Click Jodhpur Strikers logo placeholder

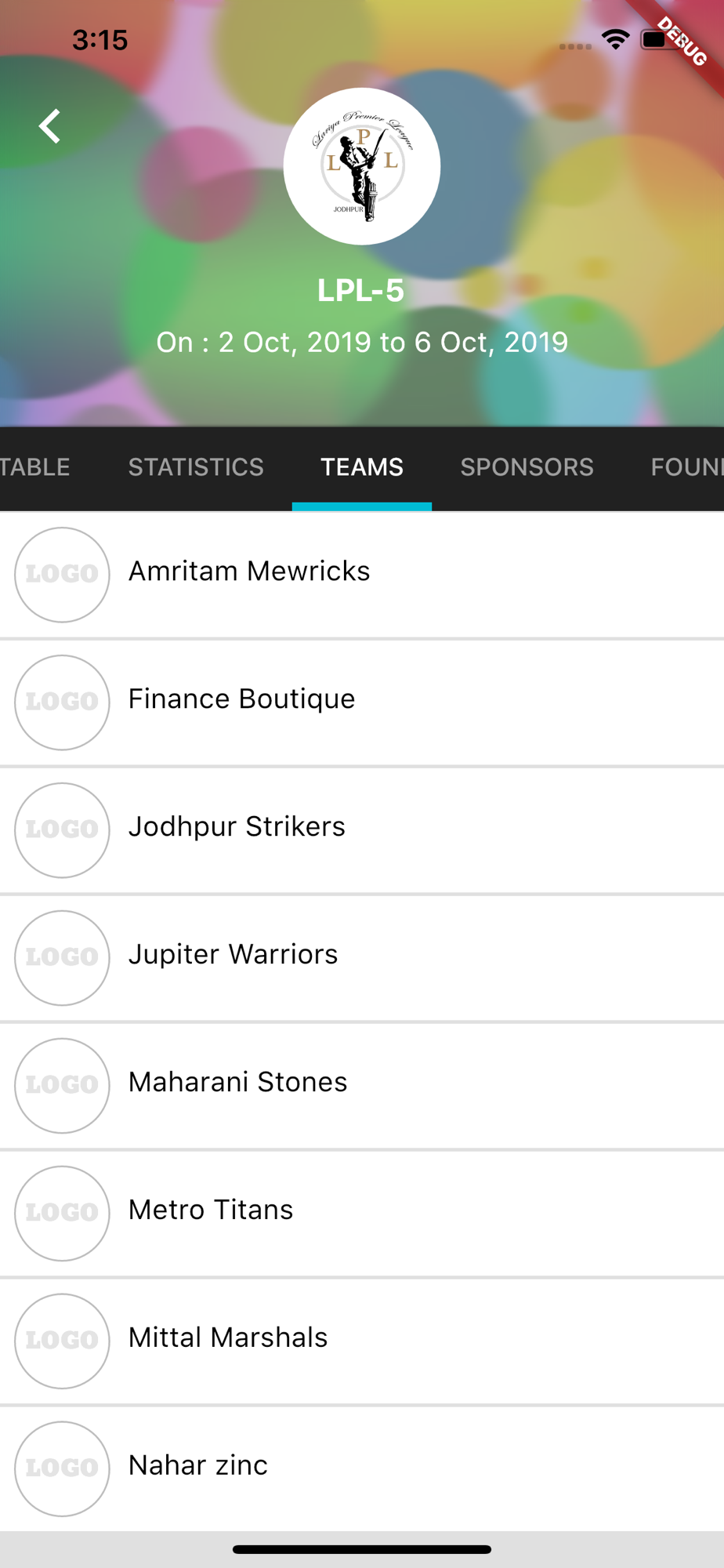(62, 830)
